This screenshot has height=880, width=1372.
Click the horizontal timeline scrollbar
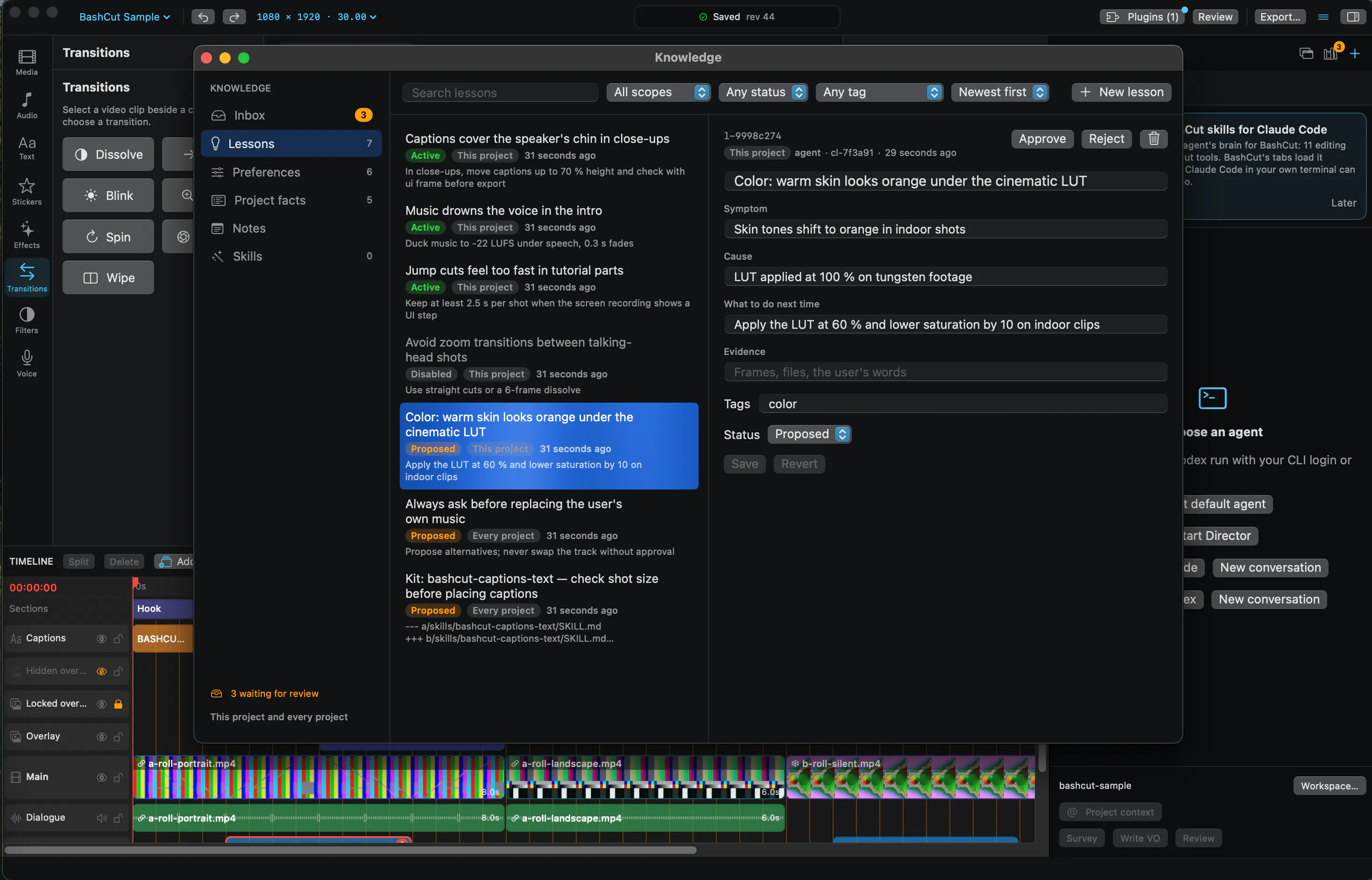(350, 850)
